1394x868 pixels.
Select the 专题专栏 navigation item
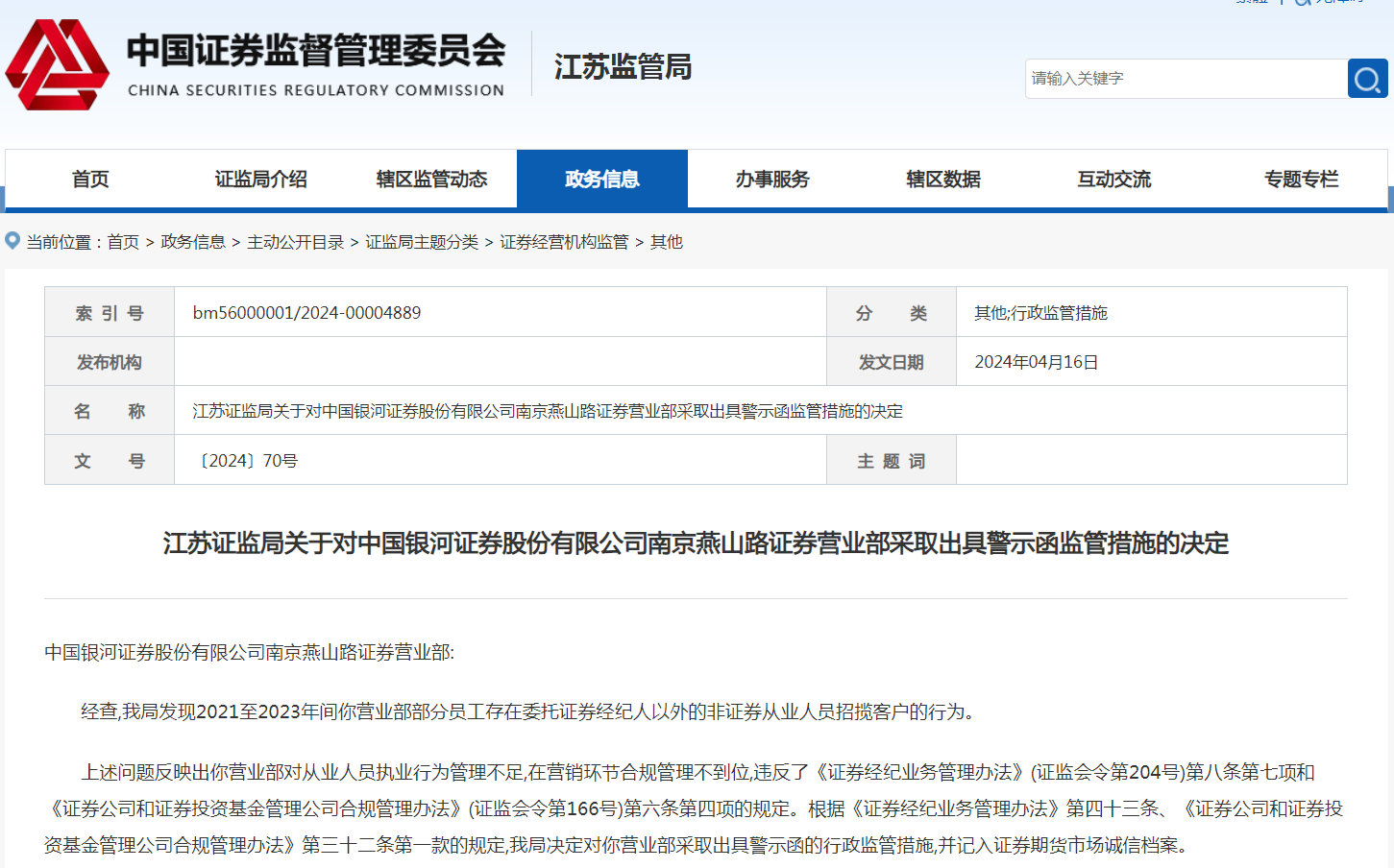(1301, 179)
